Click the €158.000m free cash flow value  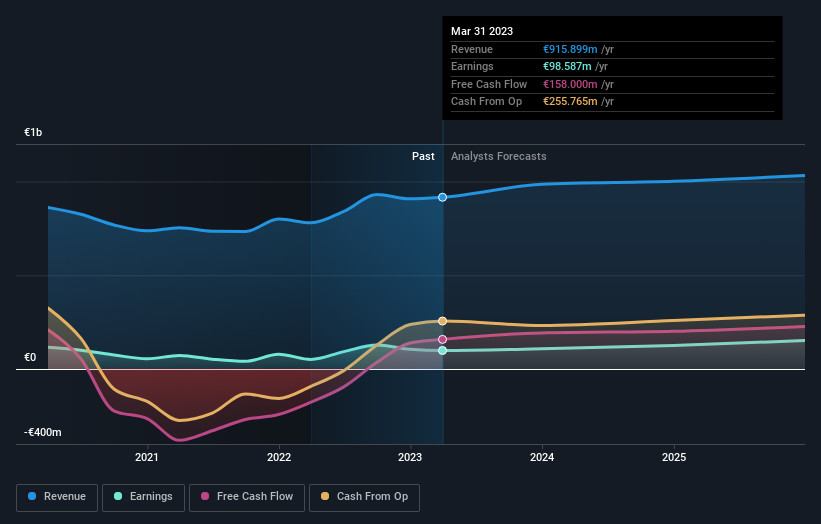click(x=570, y=84)
